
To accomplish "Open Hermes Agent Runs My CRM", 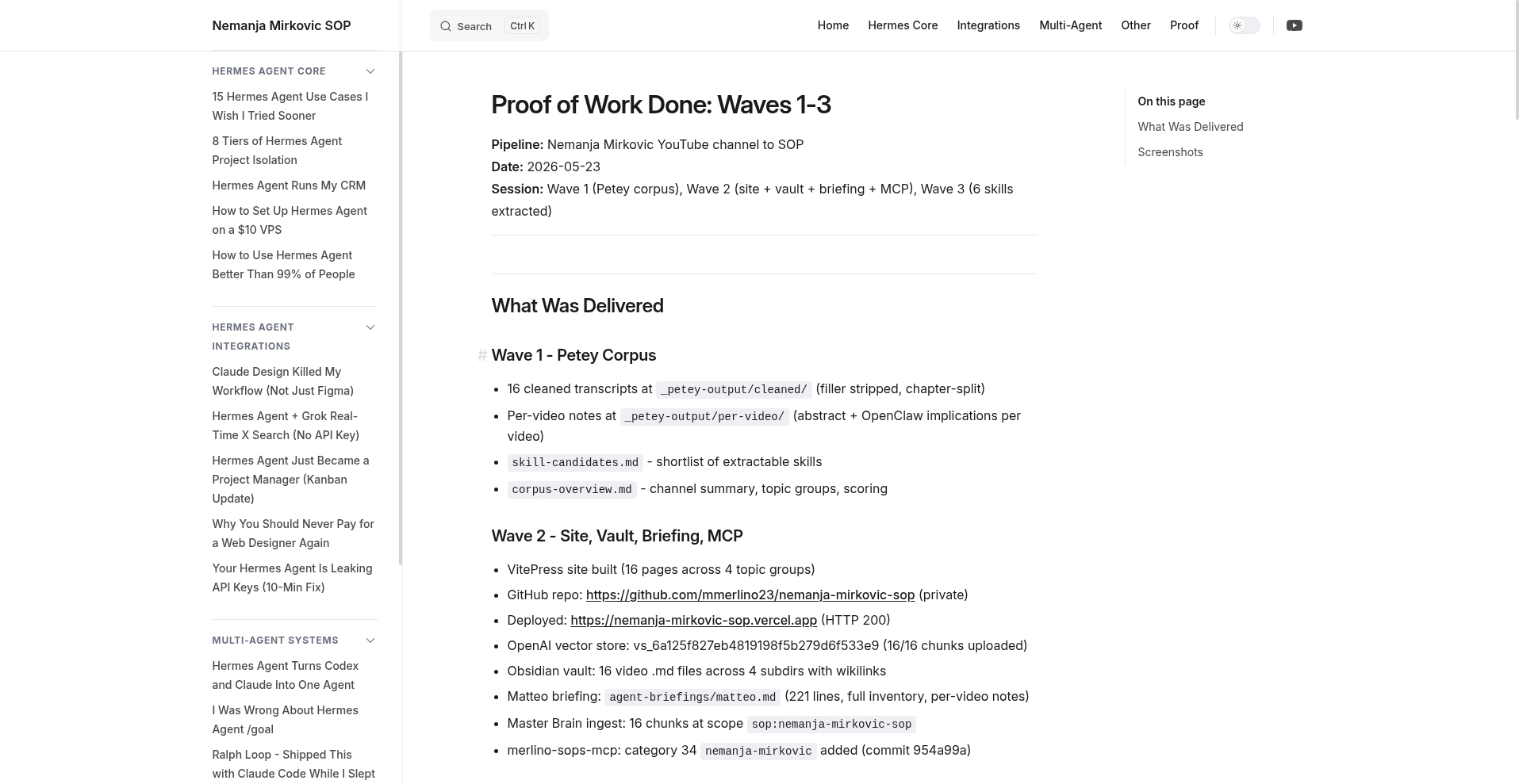I will (x=289, y=185).
